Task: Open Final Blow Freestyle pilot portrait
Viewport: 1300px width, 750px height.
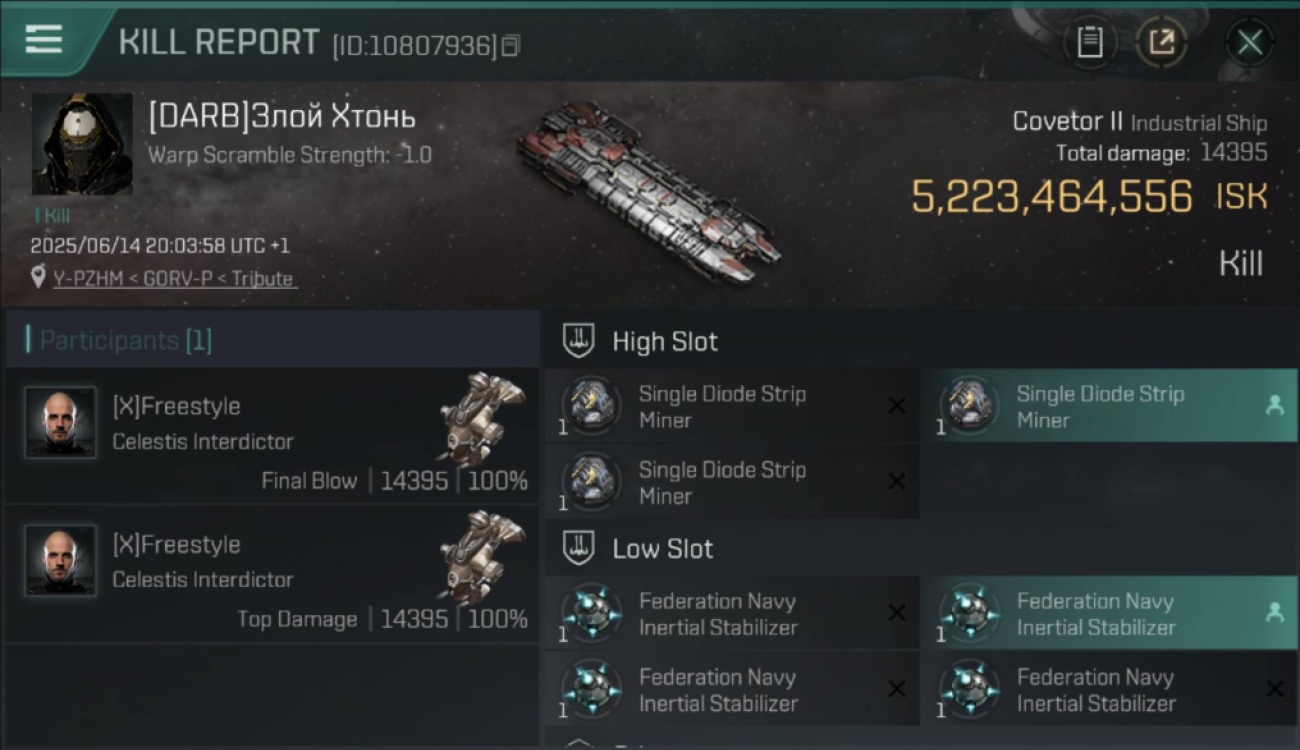Action: click(x=61, y=422)
